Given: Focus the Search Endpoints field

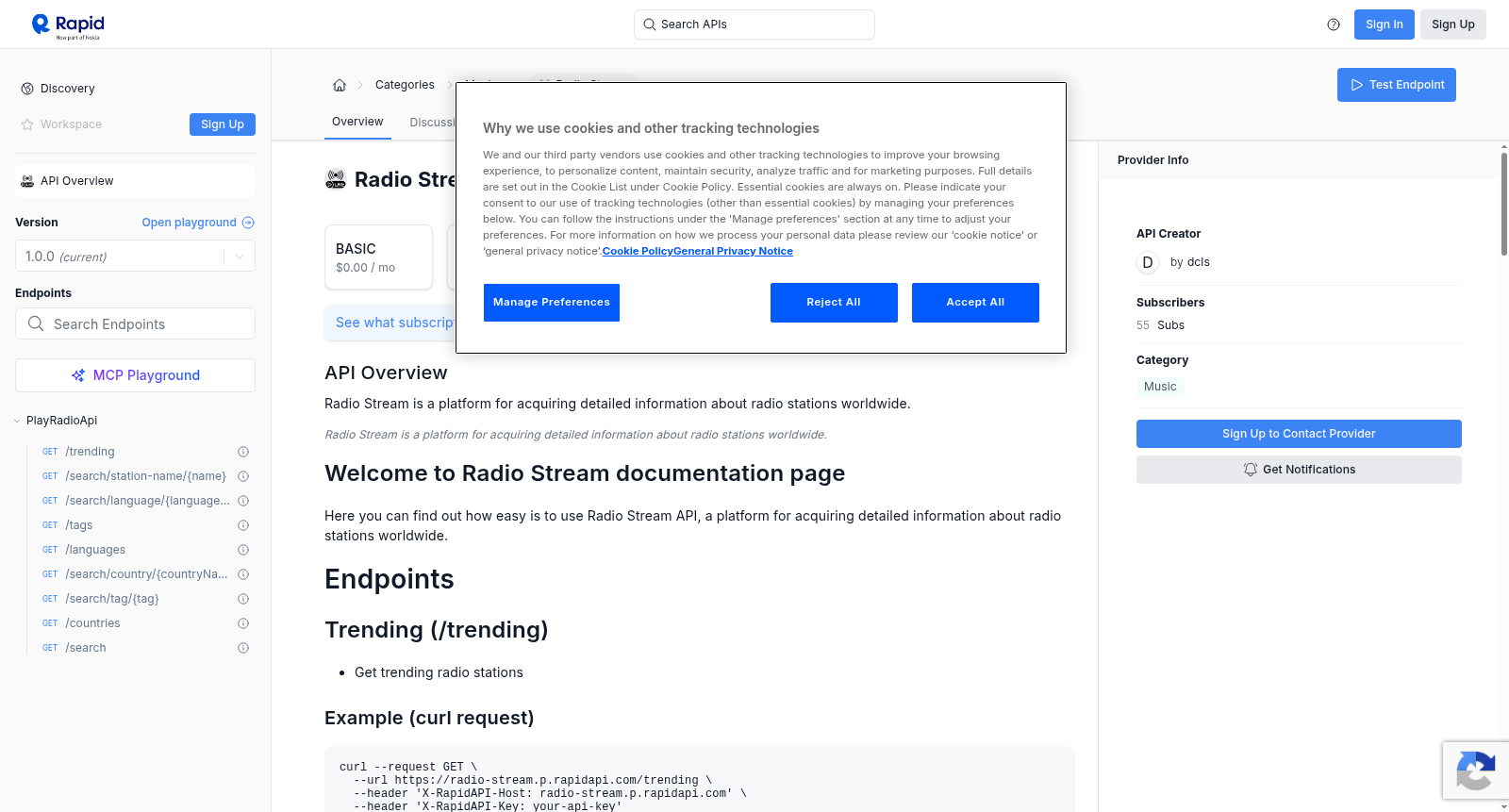Looking at the screenshot, I should click(x=135, y=323).
